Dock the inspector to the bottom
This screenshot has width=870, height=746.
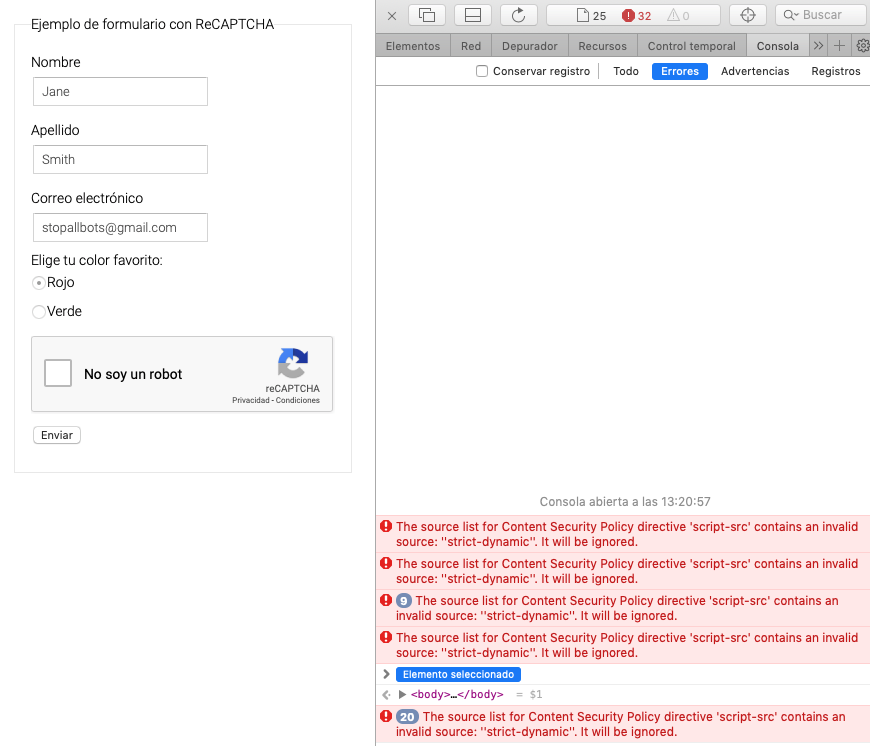pyautogui.click(x=471, y=14)
